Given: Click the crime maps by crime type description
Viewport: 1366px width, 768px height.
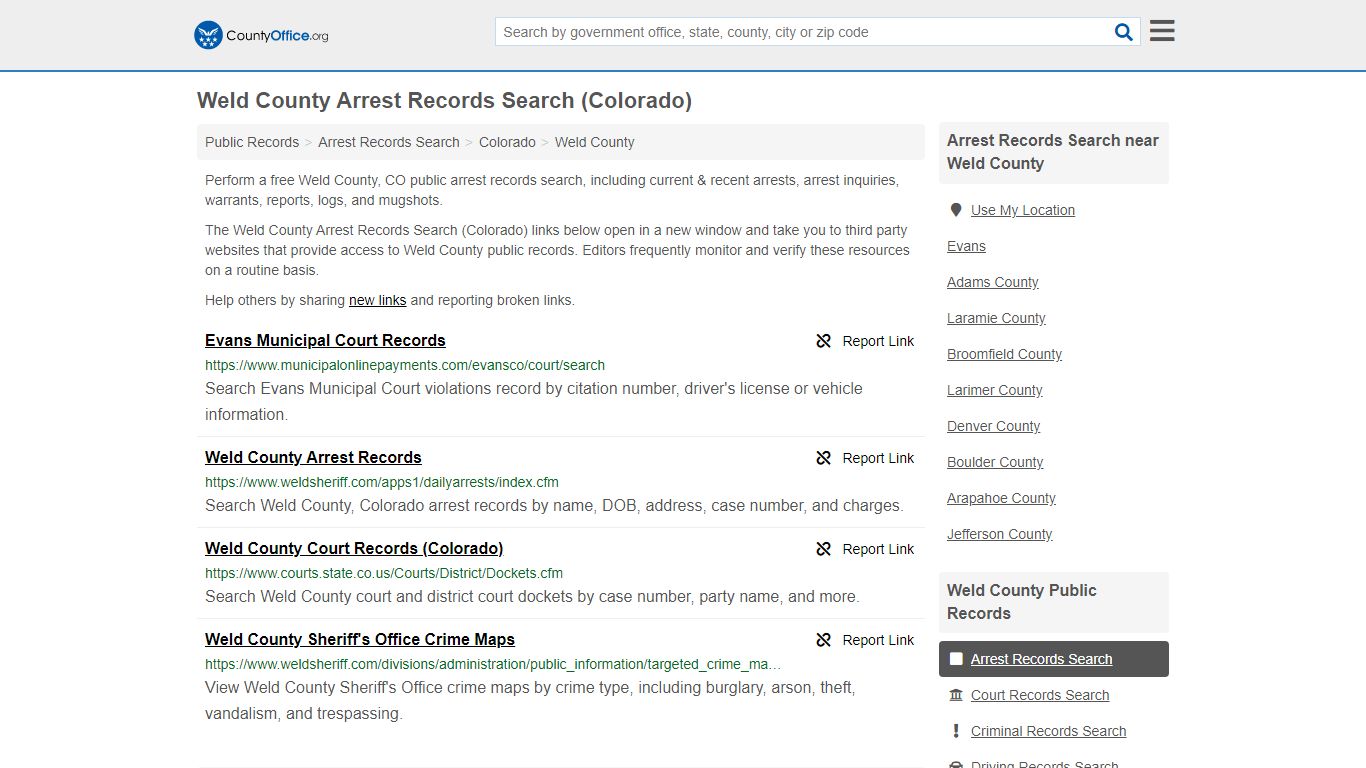Looking at the screenshot, I should (530, 701).
